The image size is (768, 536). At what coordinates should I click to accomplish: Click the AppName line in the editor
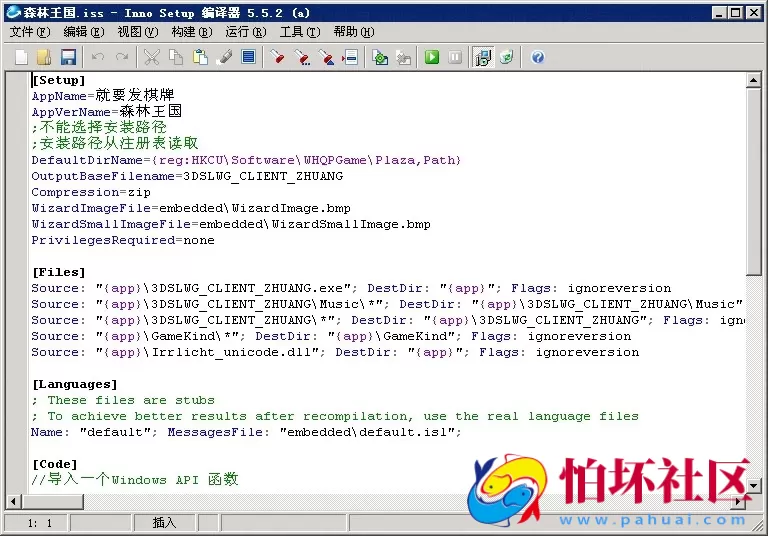click(x=102, y=96)
